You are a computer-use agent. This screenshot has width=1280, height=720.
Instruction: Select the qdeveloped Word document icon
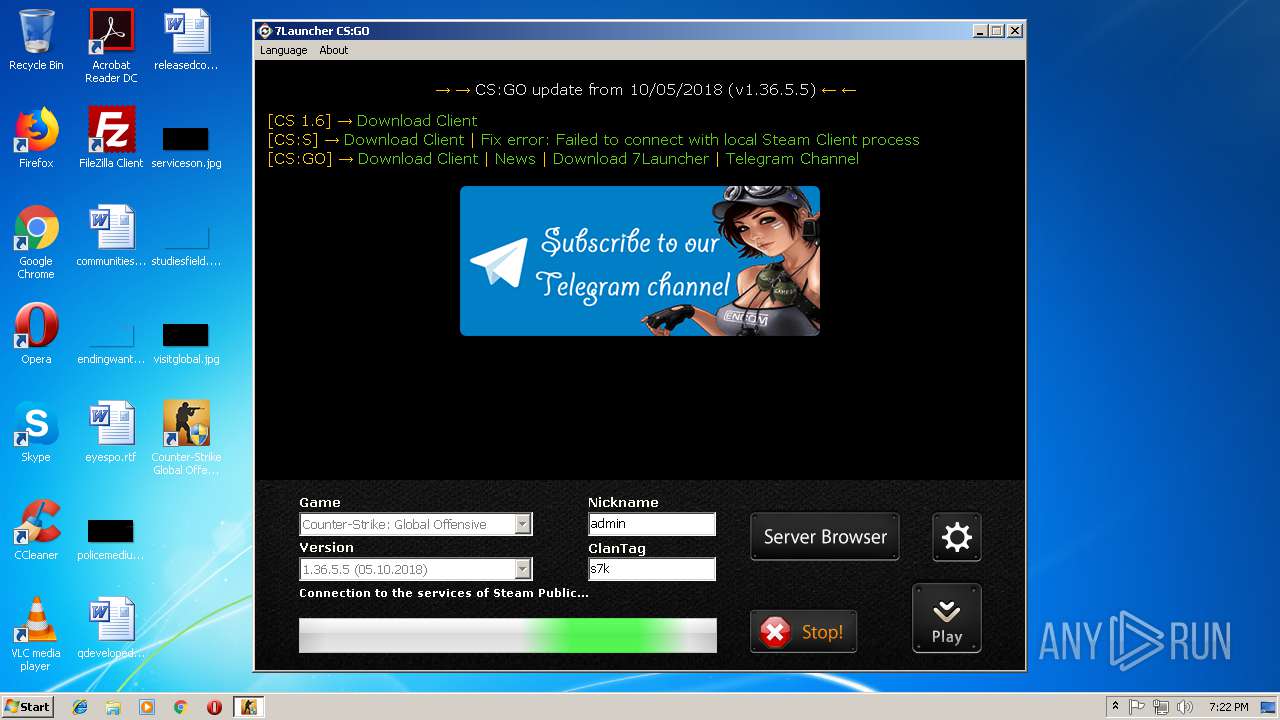pyautogui.click(x=111, y=628)
